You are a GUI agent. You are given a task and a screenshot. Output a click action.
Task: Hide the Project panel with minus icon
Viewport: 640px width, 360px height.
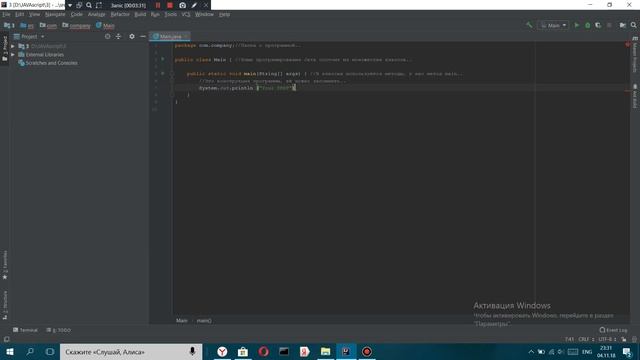(142, 36)
